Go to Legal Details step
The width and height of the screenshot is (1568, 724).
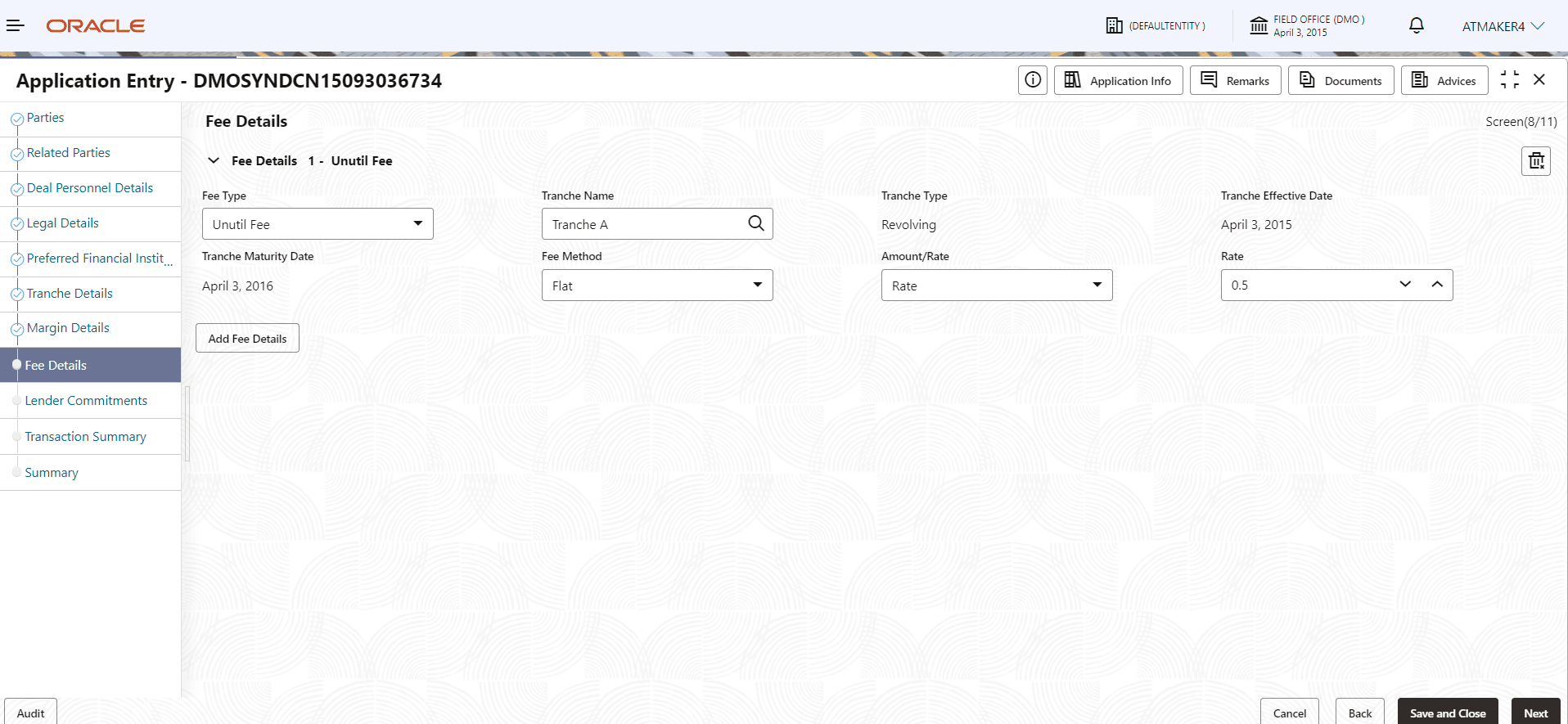62,223
